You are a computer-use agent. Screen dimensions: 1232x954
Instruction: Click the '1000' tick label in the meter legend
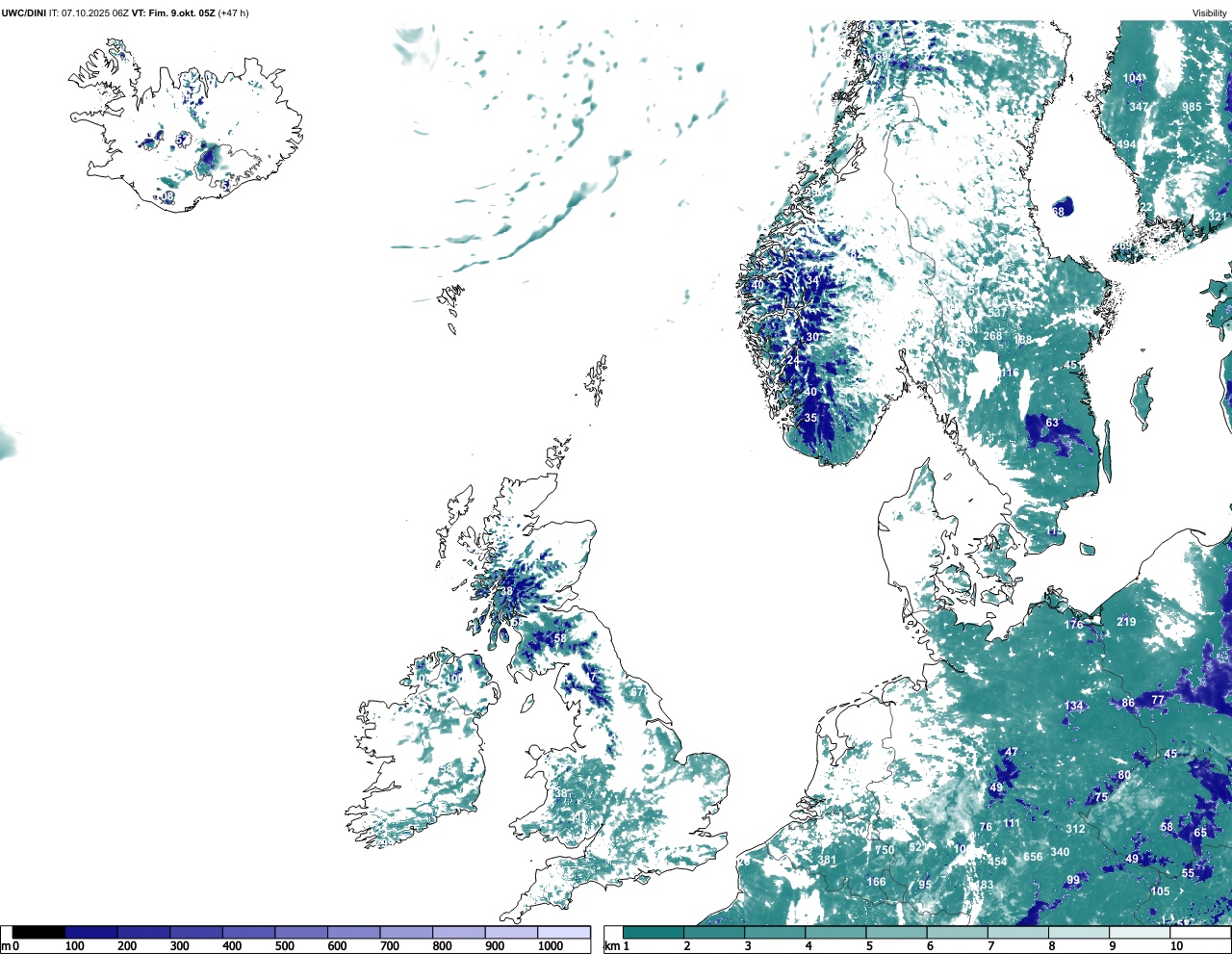pos(551,946)
